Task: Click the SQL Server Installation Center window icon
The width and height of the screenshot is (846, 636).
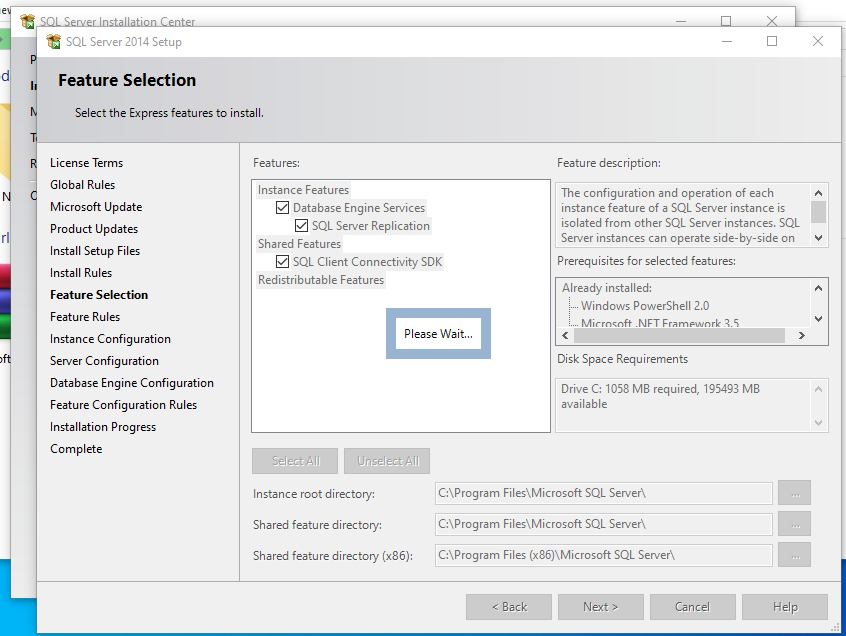Action: [x=27, y=21]
